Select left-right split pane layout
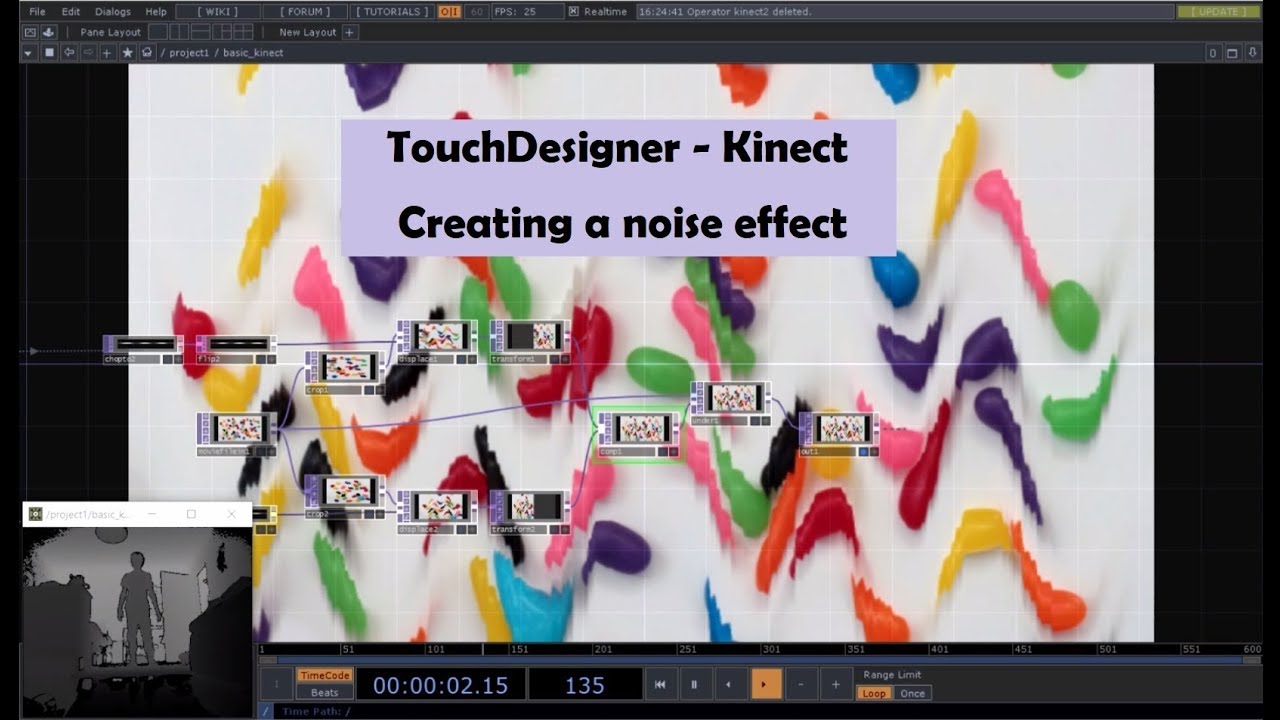Image resolution: width=1280 pixels, height=720 pixels. [179, 32]
